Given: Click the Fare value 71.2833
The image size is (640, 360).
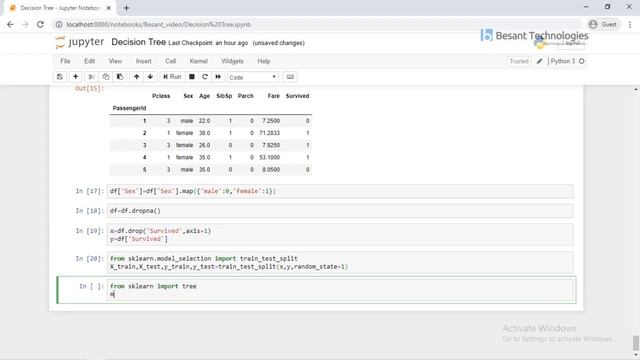Looking at the screenshot, I should [x=269, y=133].
